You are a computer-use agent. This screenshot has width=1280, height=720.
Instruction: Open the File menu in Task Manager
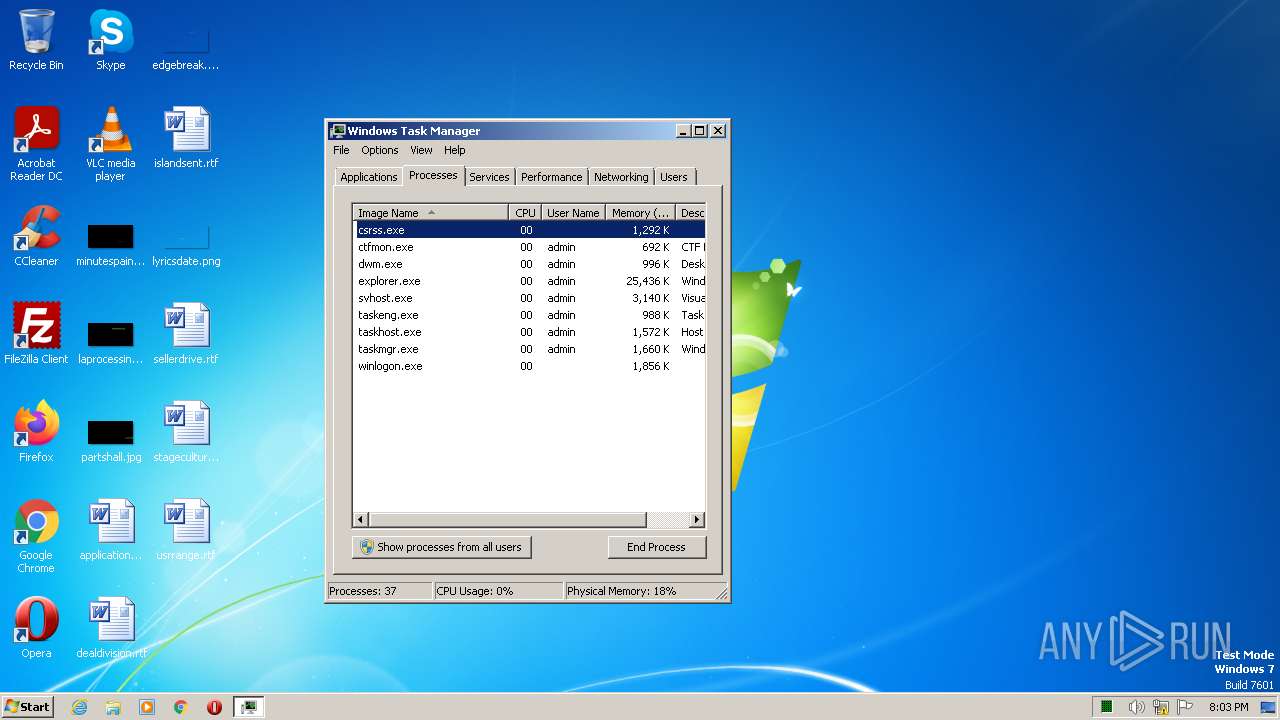tap(341, 150)
